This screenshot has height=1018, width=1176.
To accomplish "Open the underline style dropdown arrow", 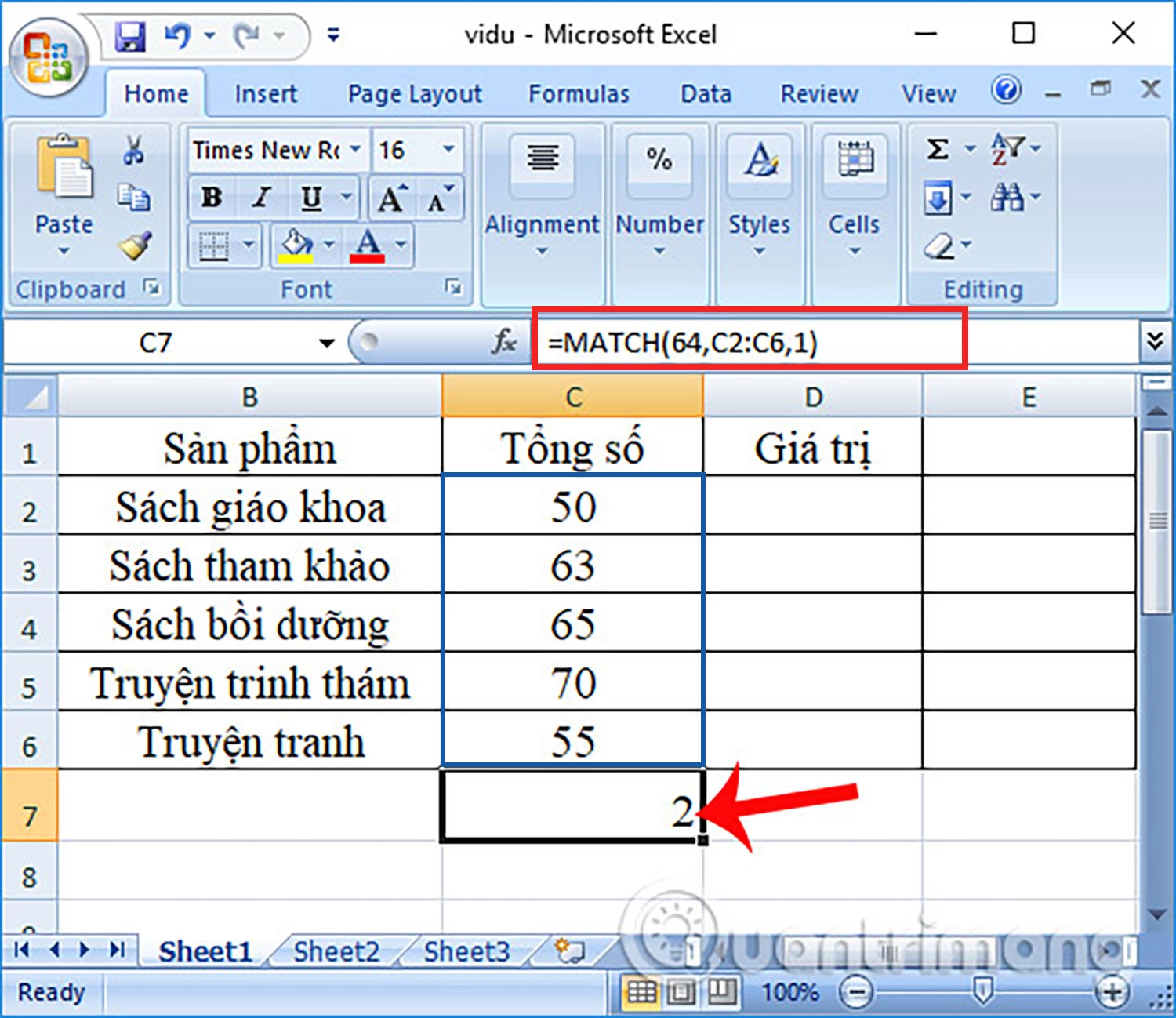I will (346, 198).
